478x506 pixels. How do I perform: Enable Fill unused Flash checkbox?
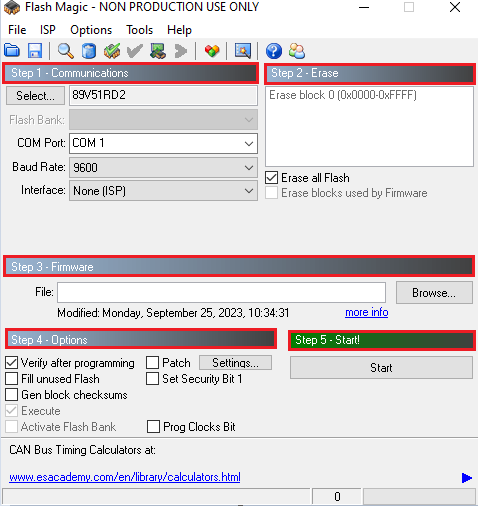point(11,379)
